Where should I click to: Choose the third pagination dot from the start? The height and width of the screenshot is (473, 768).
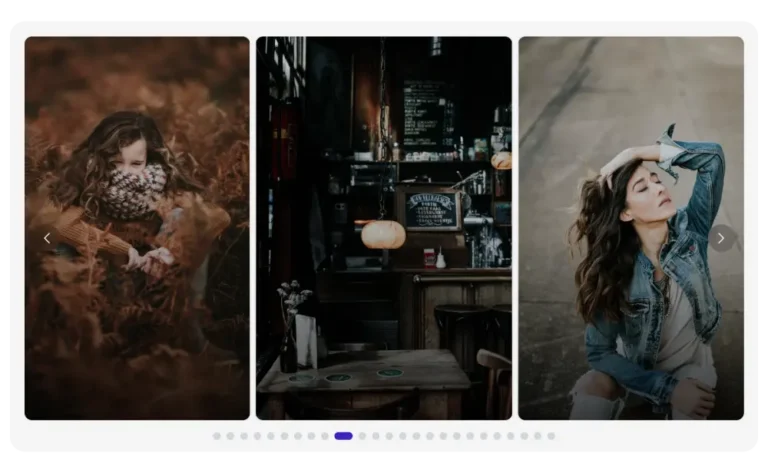[244, 436]
